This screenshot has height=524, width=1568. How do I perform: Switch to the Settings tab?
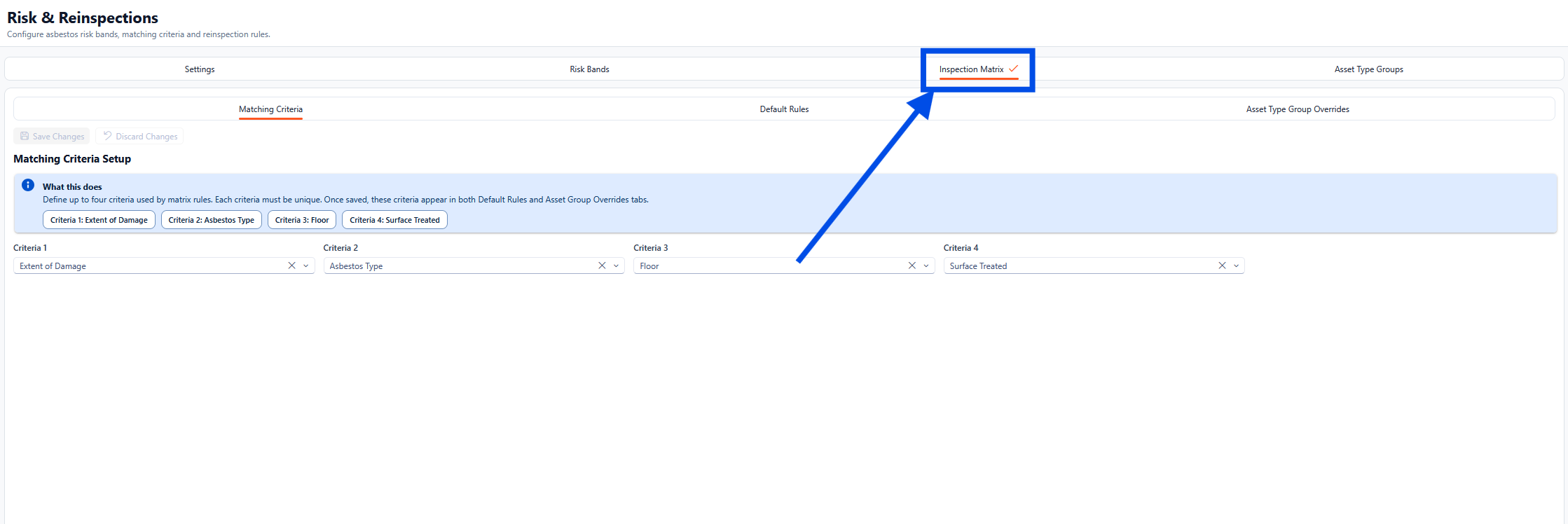tap(200, 69)
